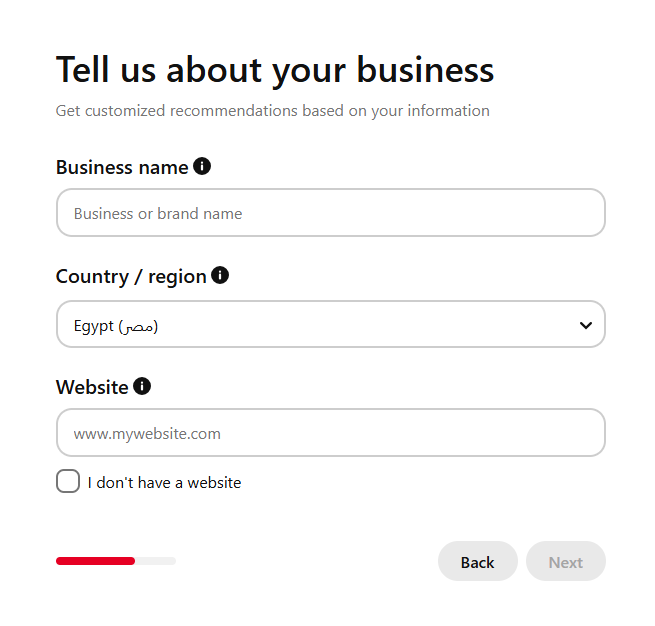
Task: Click the "Country / region" field label
Action: [131, 276]
